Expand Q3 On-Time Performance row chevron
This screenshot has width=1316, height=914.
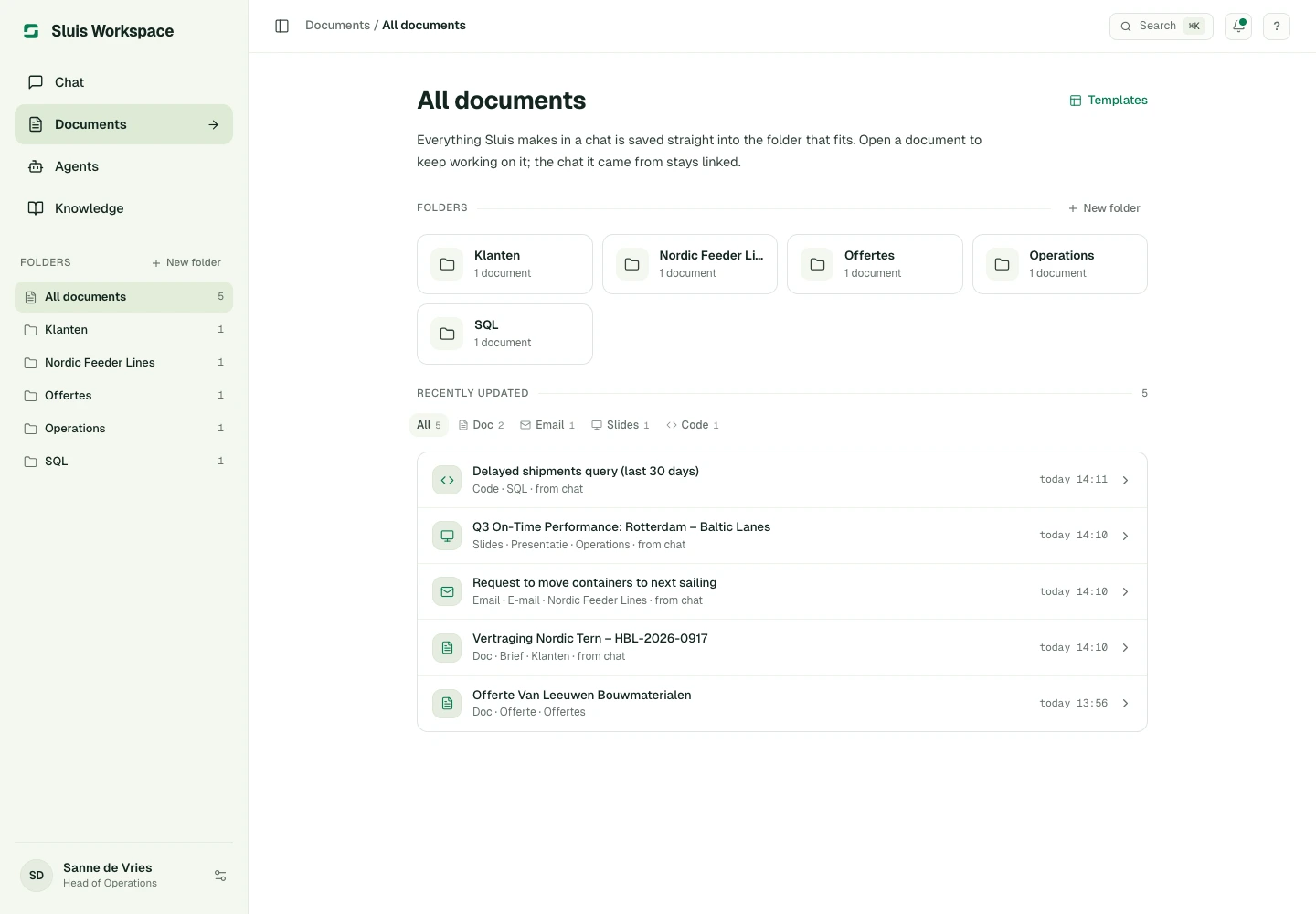(1125, 536)
